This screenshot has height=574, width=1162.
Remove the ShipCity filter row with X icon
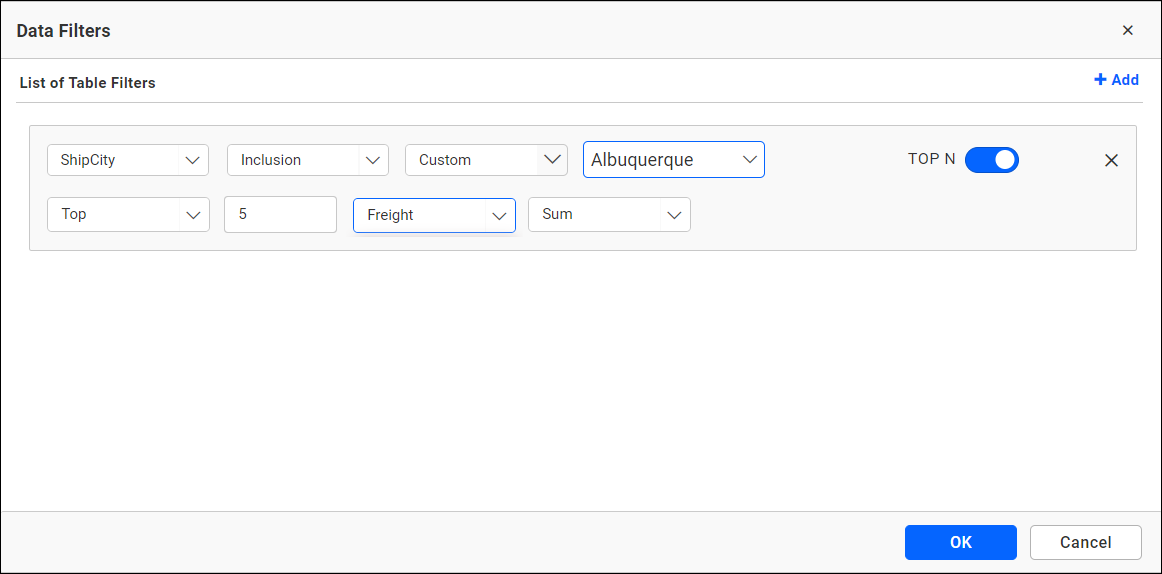[x=1111, y=160]
